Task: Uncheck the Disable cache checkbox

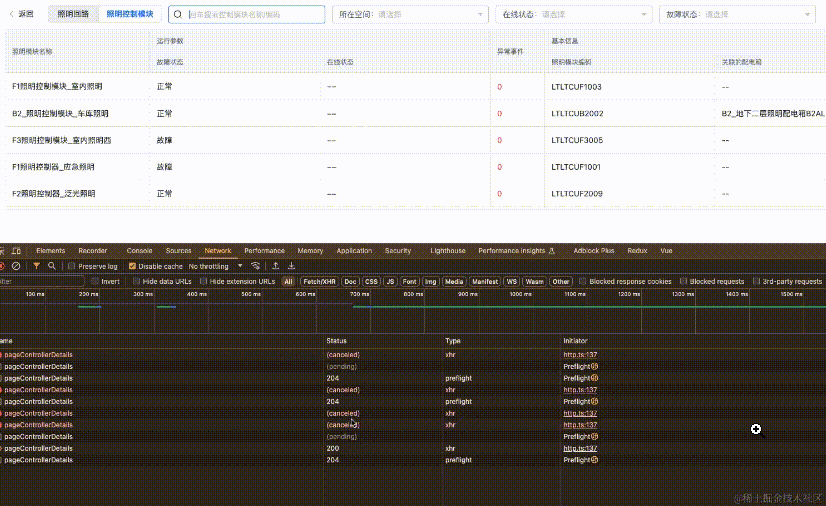Action: [x=134, y=266]
